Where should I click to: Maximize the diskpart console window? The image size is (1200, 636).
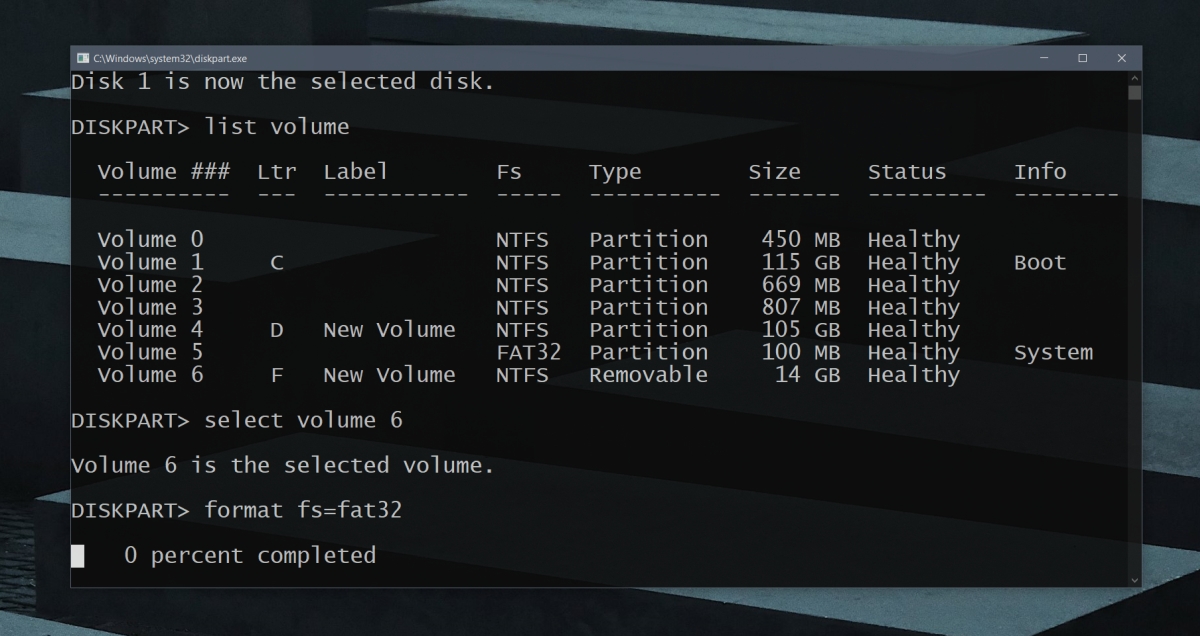click(x=1082, y=59)
